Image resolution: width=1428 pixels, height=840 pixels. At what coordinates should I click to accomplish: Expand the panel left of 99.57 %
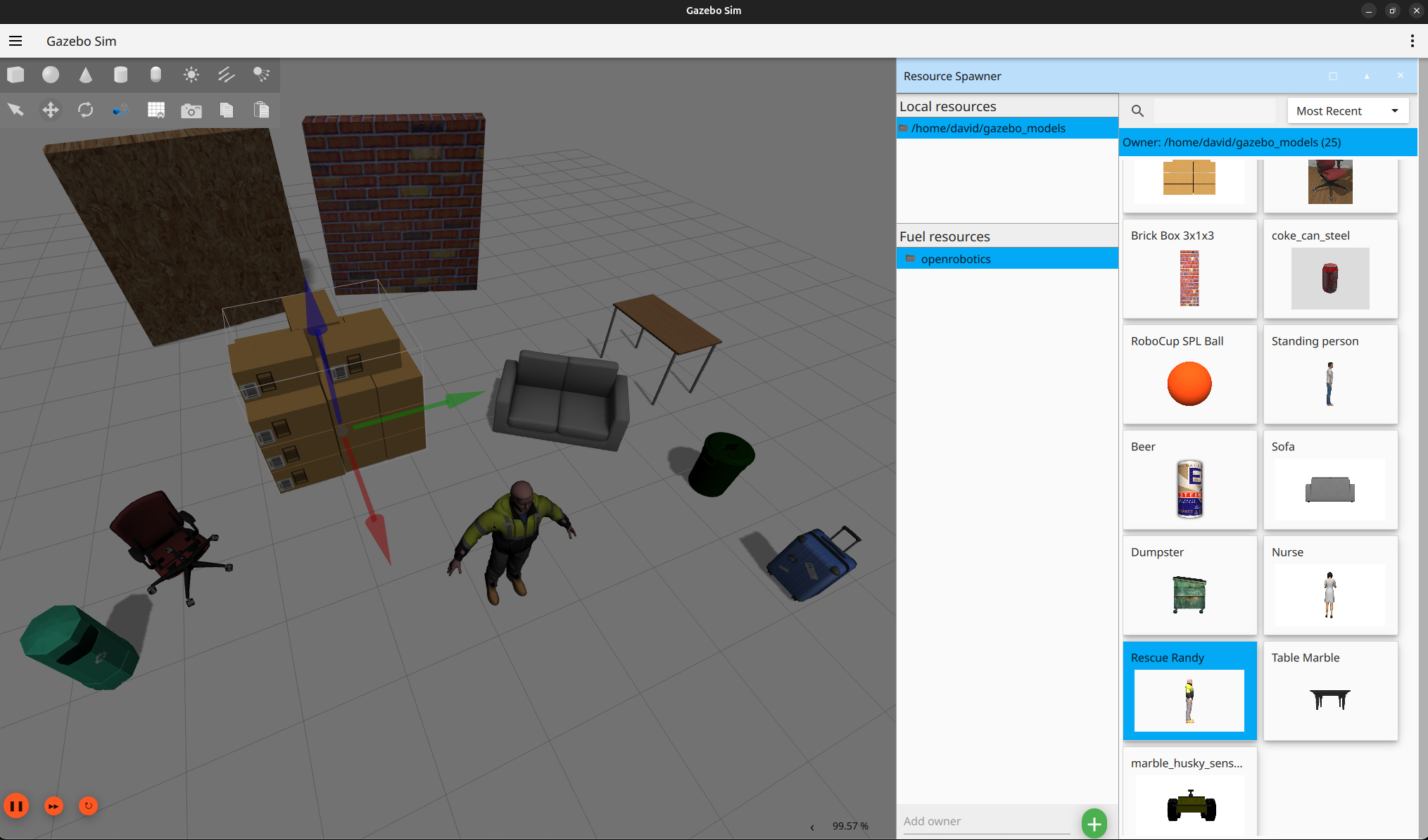click(812, 827)
